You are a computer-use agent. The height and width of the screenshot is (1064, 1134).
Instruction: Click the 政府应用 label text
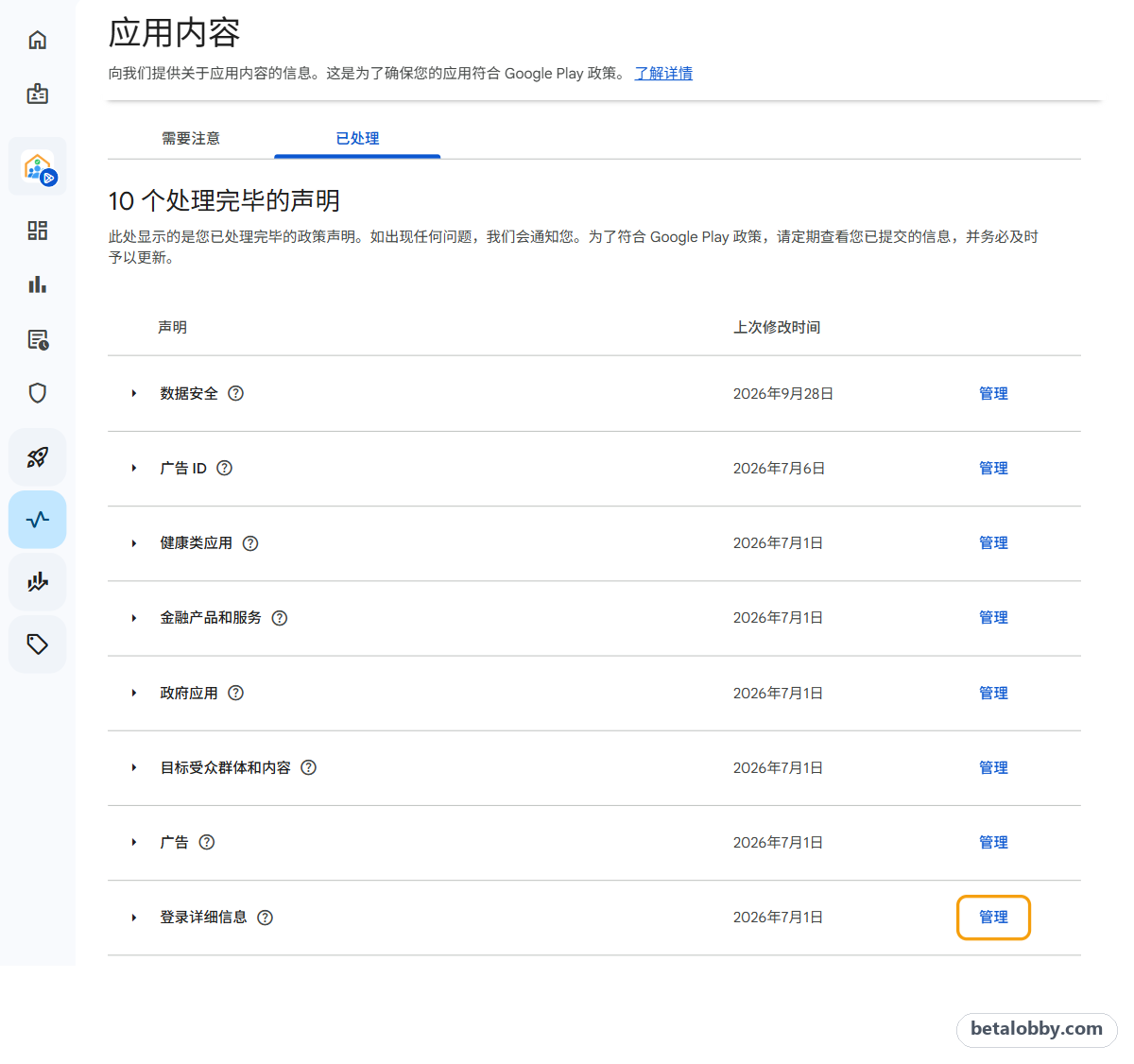point(189,693)
